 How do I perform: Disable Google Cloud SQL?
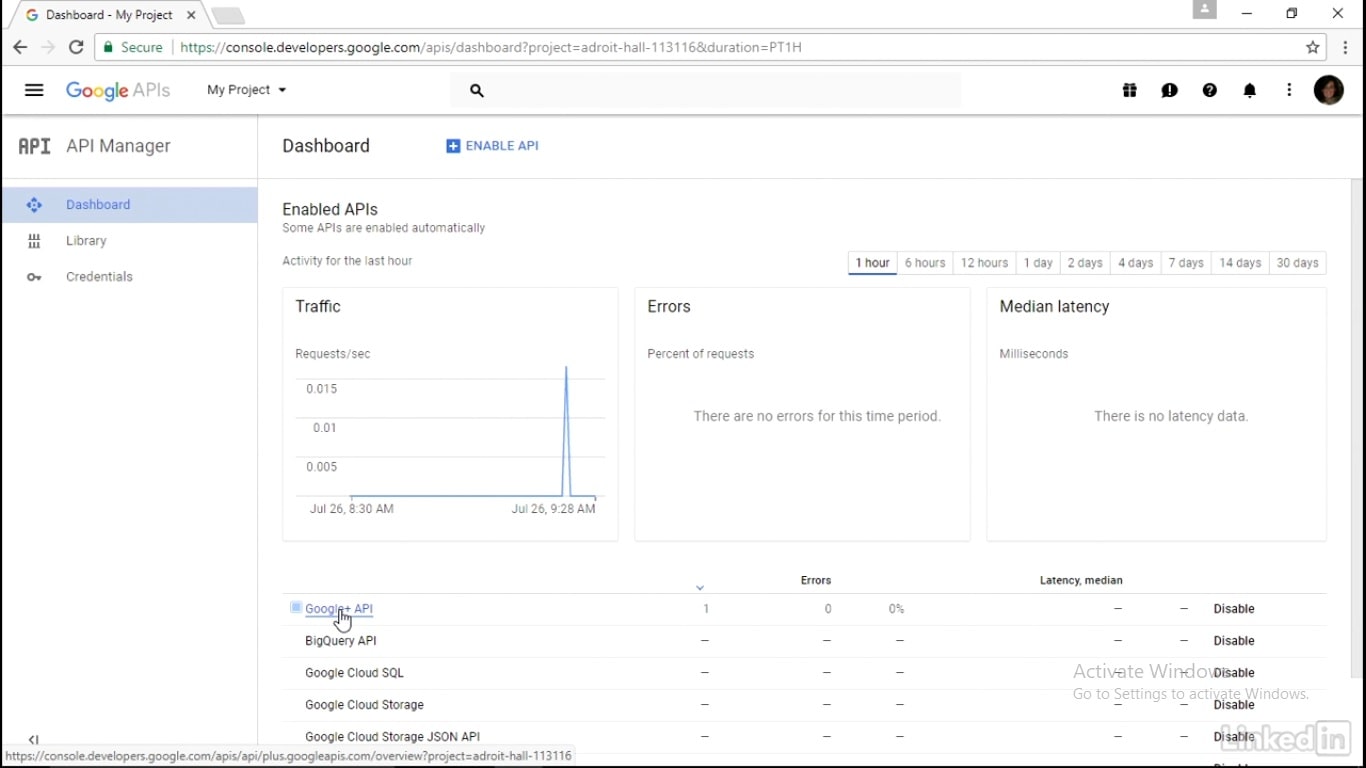1234,673
